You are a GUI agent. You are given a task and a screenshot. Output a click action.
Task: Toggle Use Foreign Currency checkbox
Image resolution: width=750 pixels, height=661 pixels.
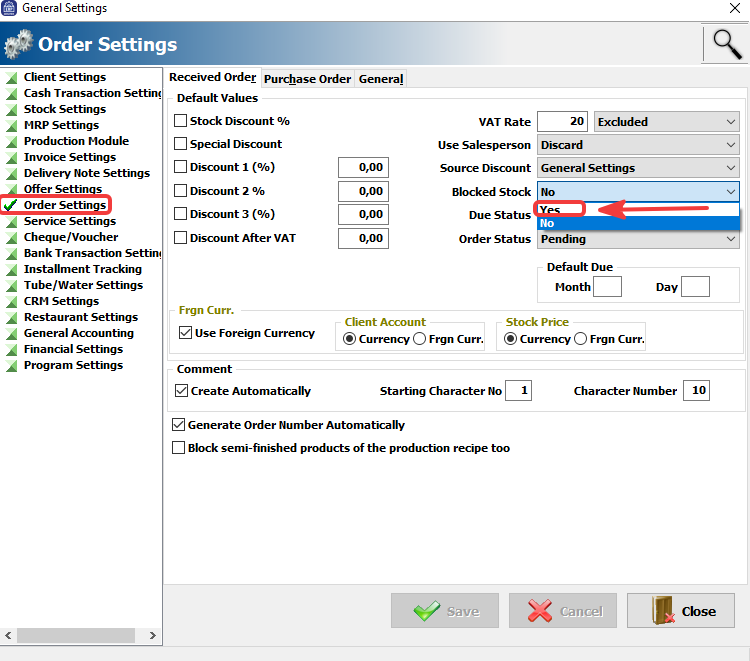pos(186,332)
